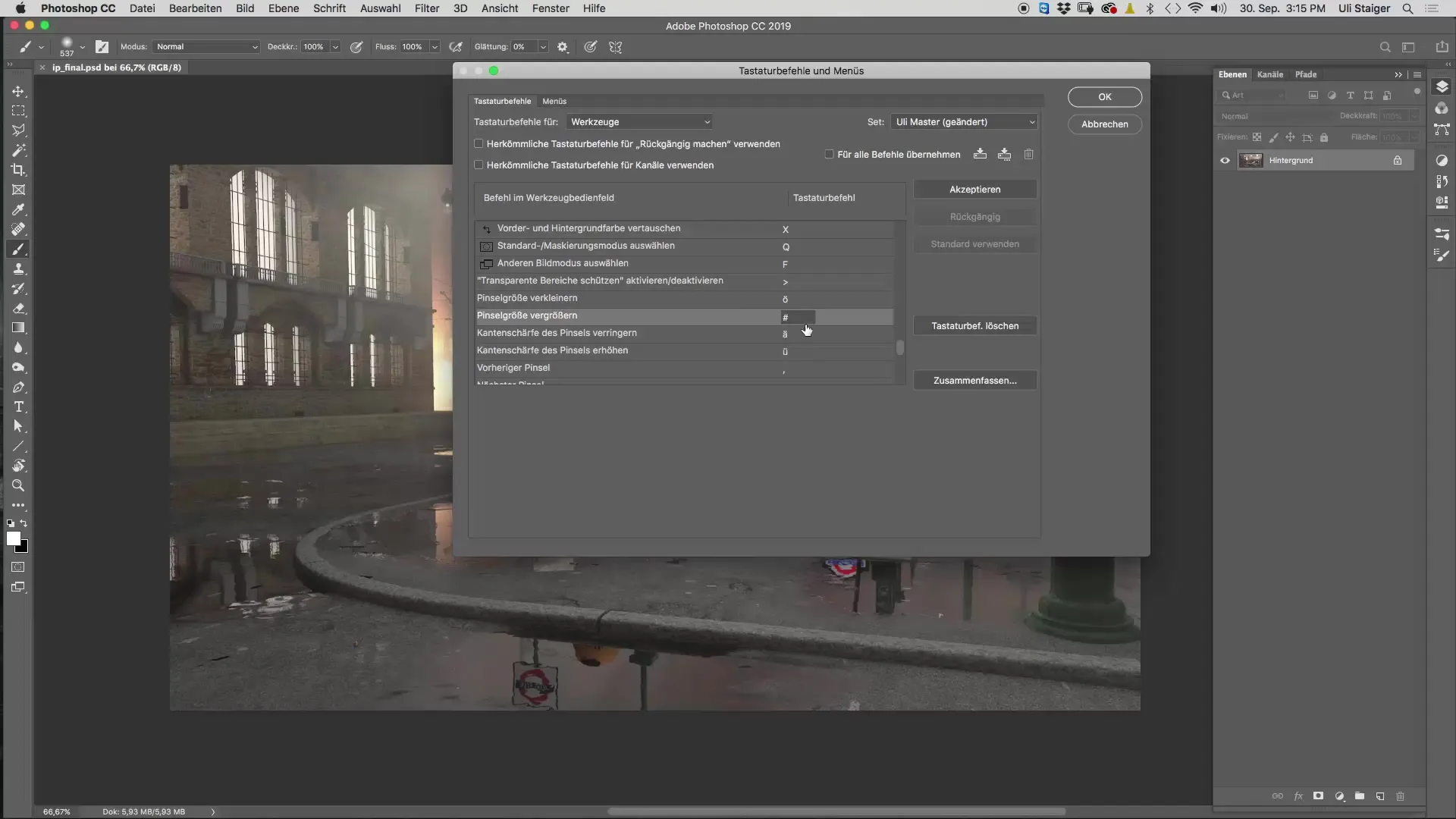Toggle brush settings panel icon
Viewport: 1456px width, 819px height.
102,47
